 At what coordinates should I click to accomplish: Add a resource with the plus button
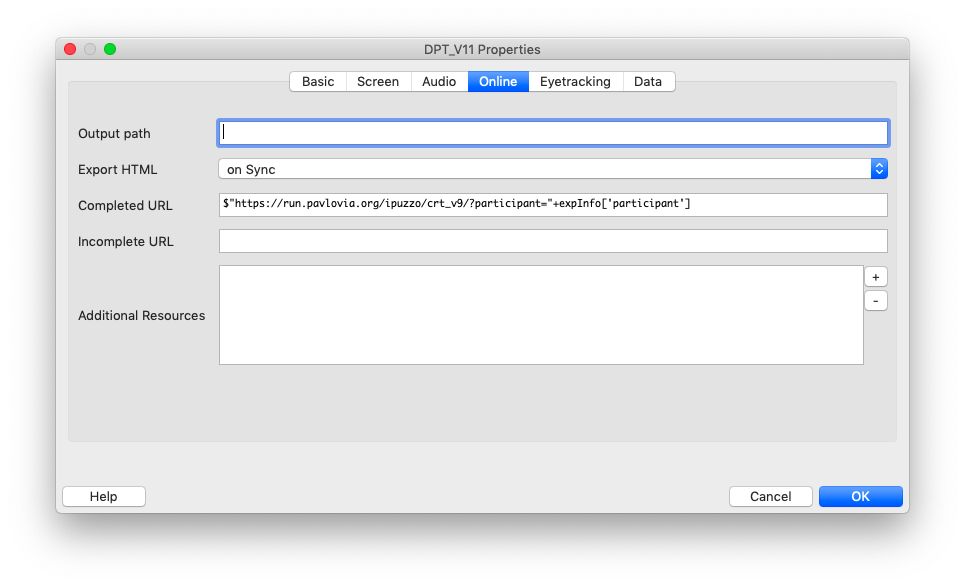[875, 277]
